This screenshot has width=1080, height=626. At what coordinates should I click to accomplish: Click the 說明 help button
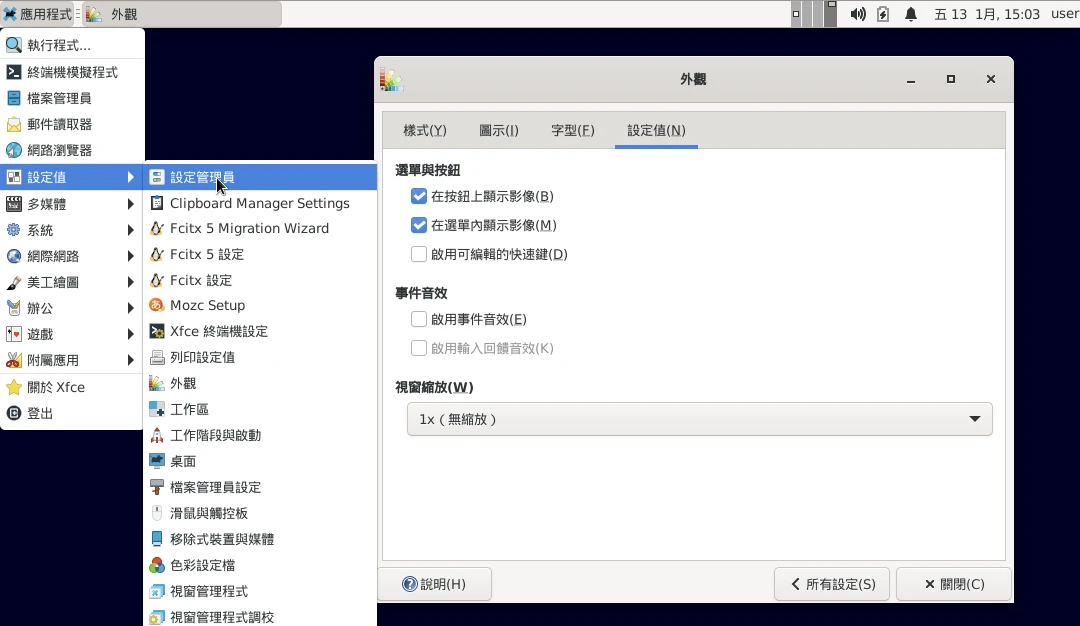[x=434, y=584]
